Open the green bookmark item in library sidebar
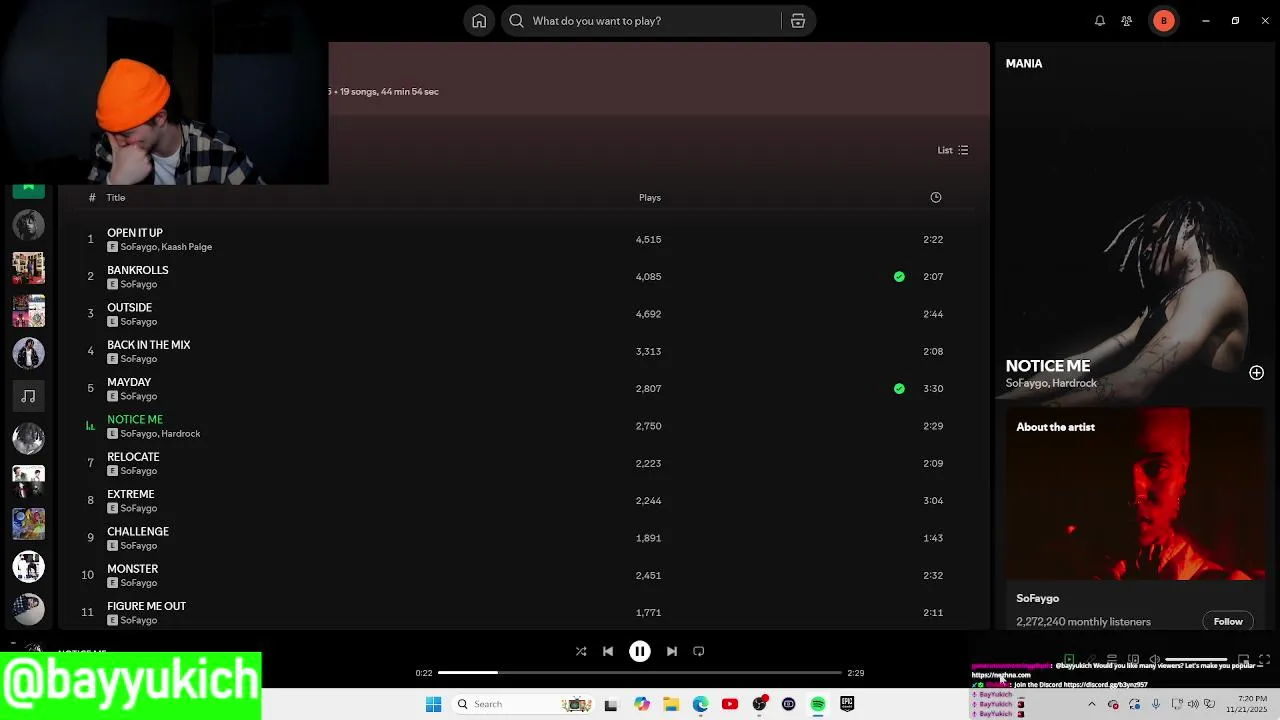The image size is (1280, 720). pyautogui.click(x=28, y=188)
